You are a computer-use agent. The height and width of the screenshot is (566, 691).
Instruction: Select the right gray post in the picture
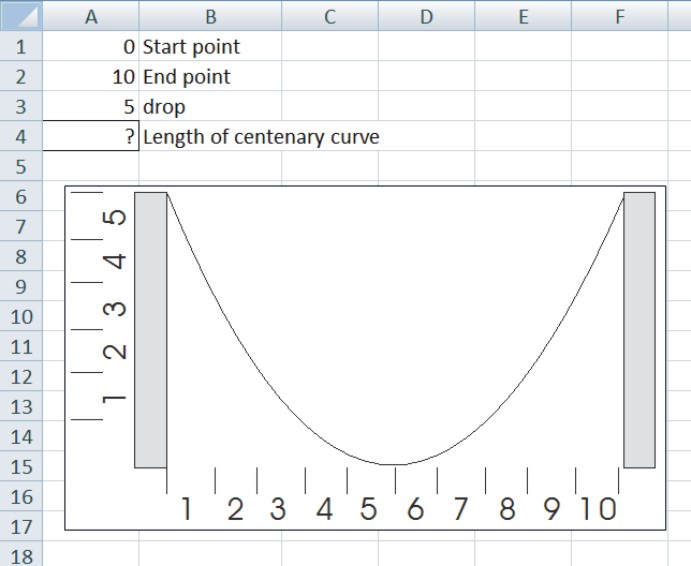639,330
